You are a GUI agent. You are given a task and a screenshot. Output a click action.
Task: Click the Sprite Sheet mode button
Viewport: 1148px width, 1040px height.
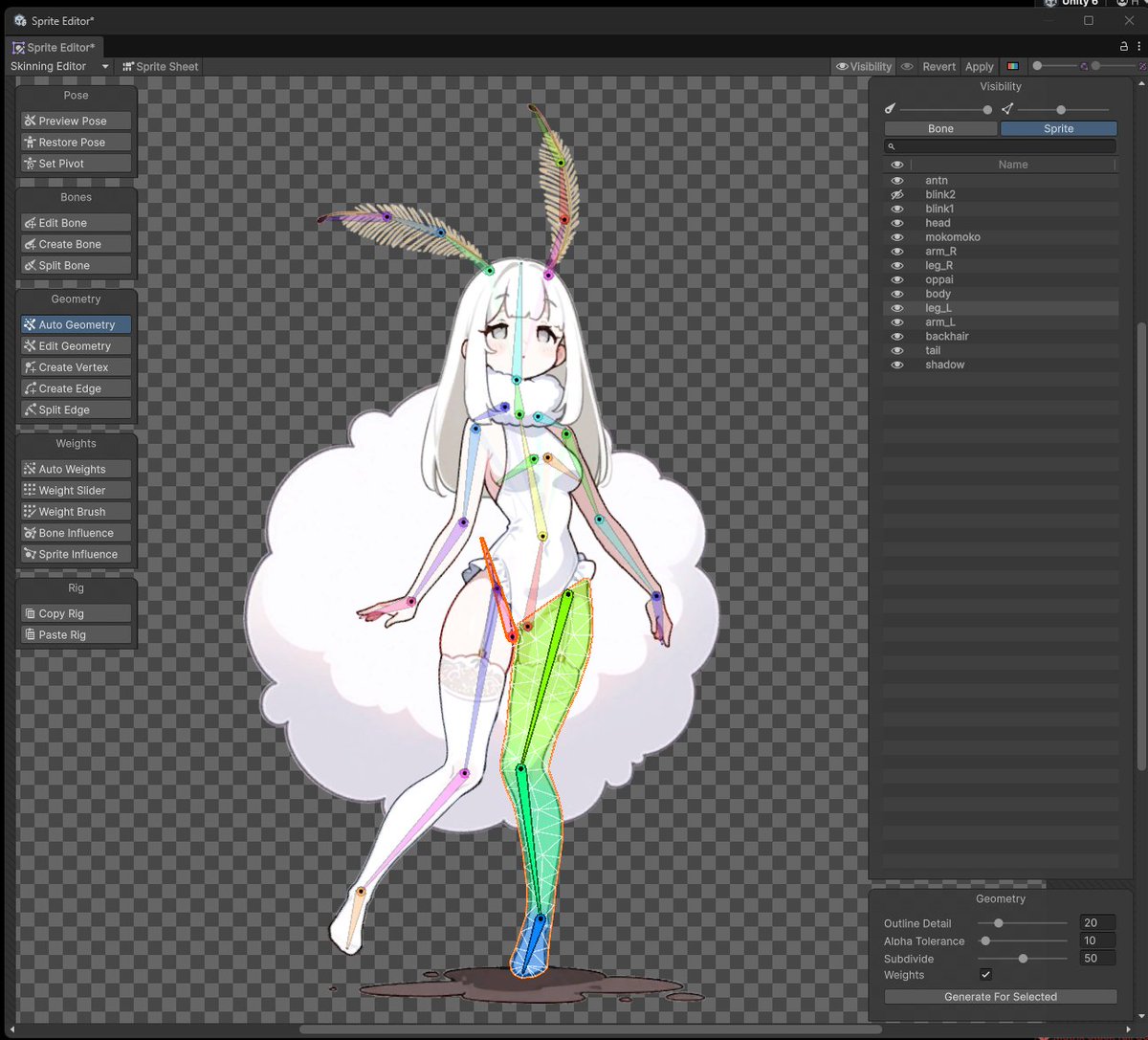click(x=160, y=67)
